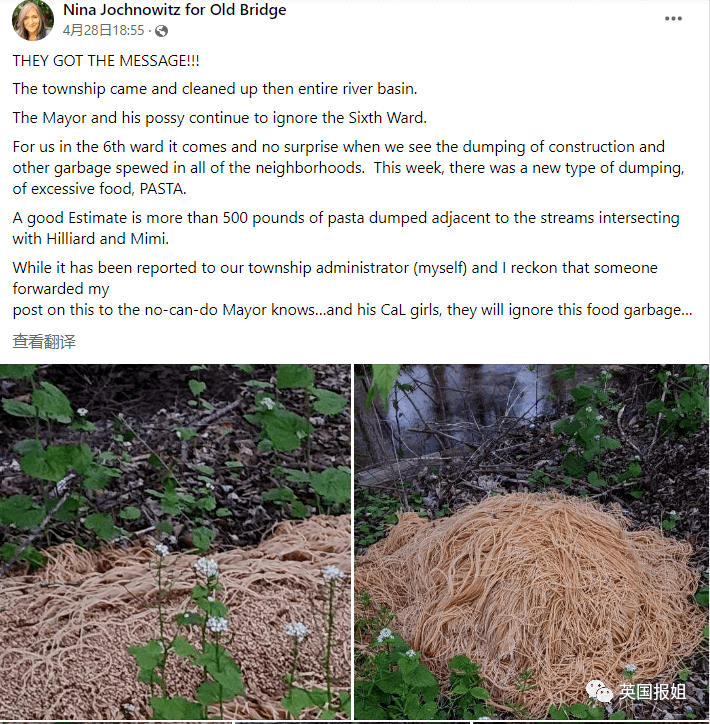The height and width of the screenshot is (724, 710).
Task: Click the 查看翻译 translation link
Action: (x=44, y=342)
